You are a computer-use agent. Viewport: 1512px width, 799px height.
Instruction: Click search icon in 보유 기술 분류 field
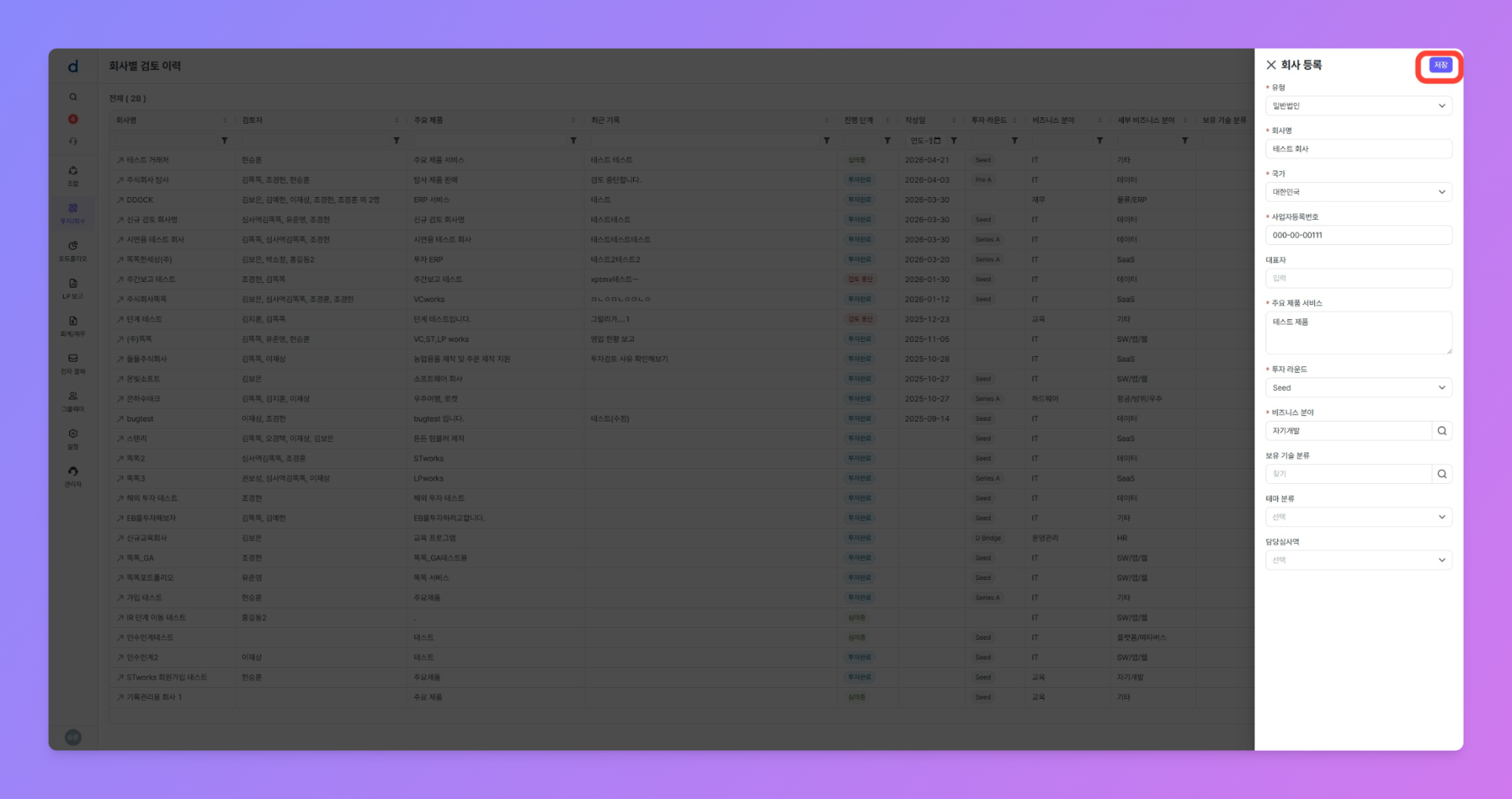(1442, 474)
